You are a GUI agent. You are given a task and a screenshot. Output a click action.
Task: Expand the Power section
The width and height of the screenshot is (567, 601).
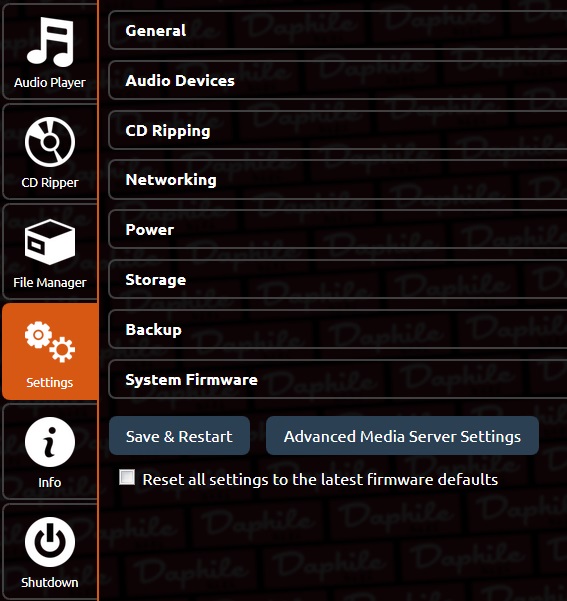tap(338, 230)
